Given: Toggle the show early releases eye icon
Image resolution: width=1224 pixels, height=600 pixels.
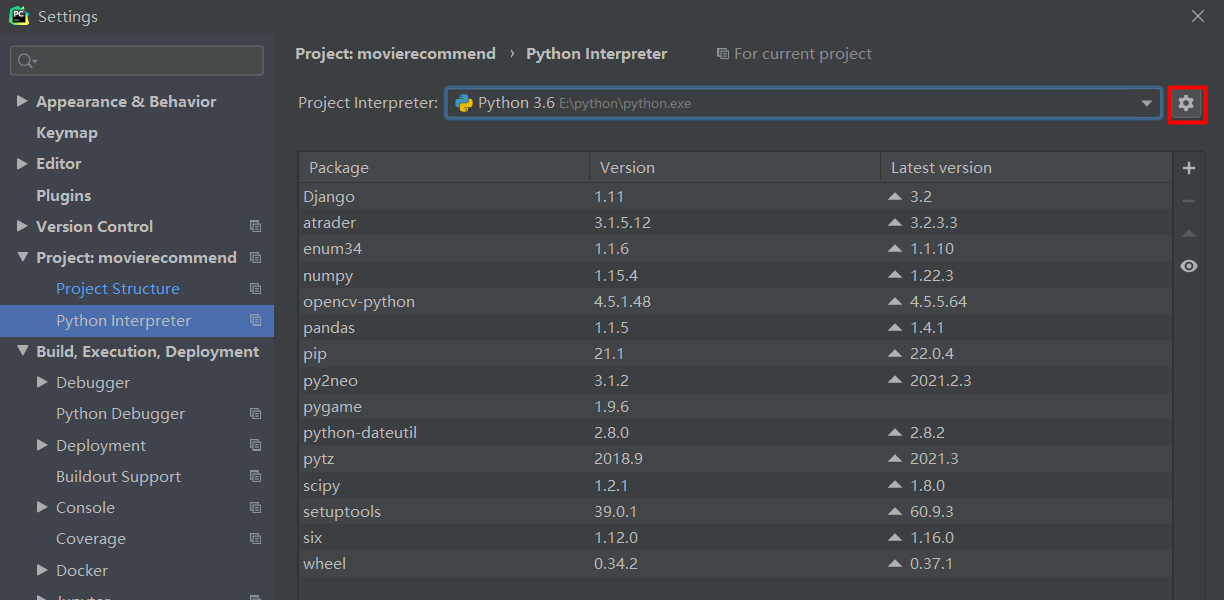Looking at the screenshot, I should [1189, 266].
